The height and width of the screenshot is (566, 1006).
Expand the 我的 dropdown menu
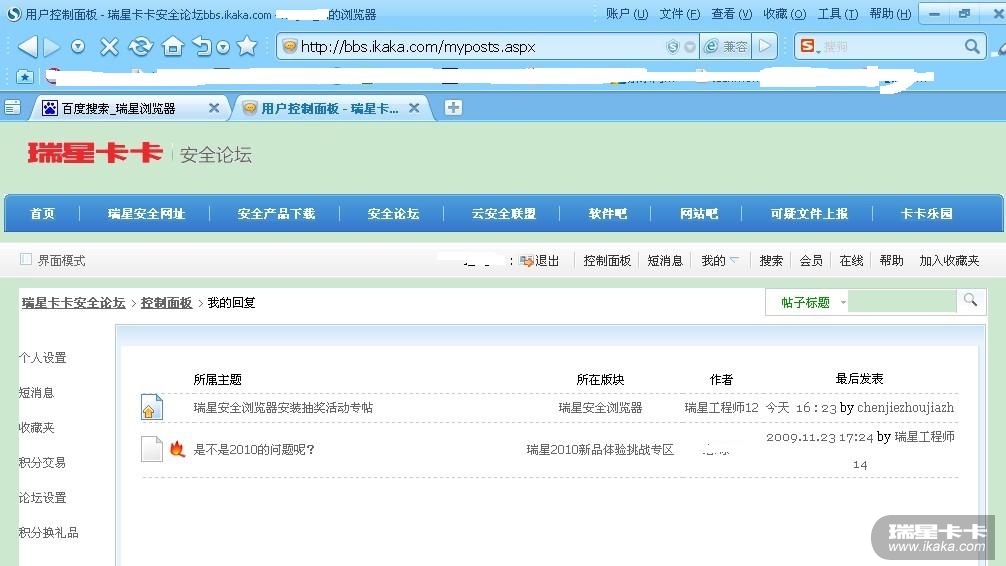719,261
